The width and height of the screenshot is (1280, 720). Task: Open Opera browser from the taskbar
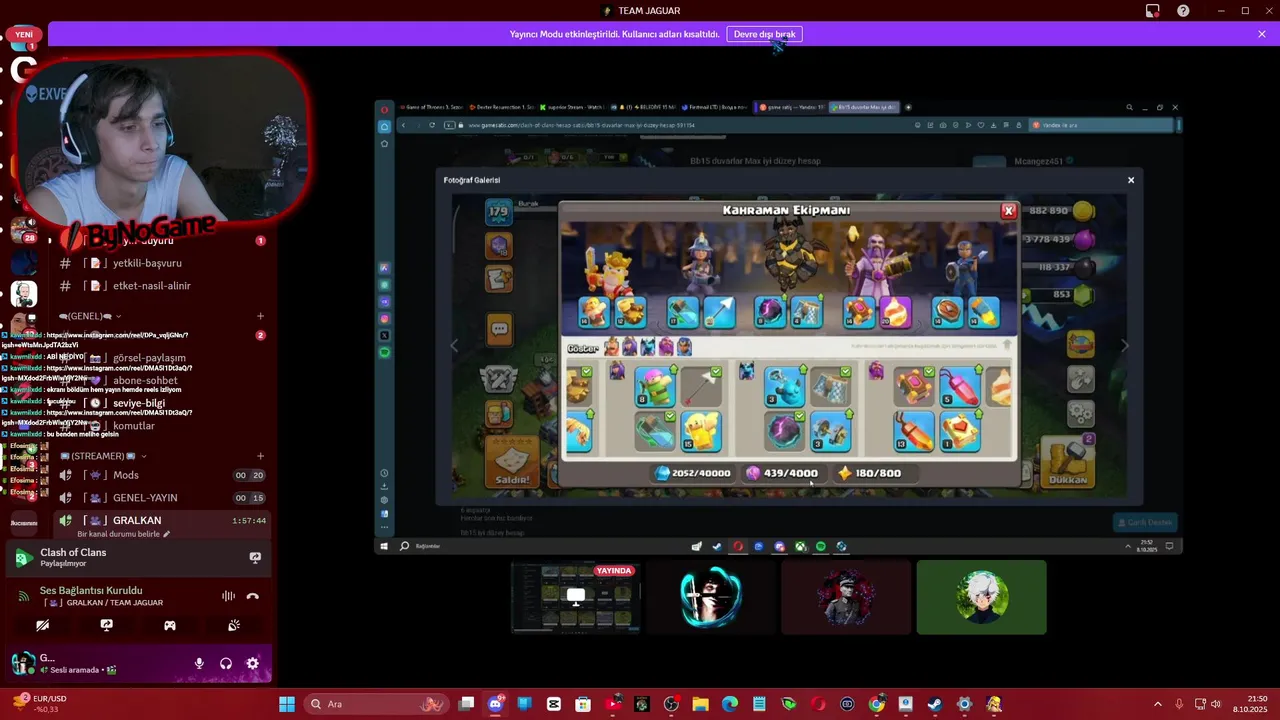(818, 704)
